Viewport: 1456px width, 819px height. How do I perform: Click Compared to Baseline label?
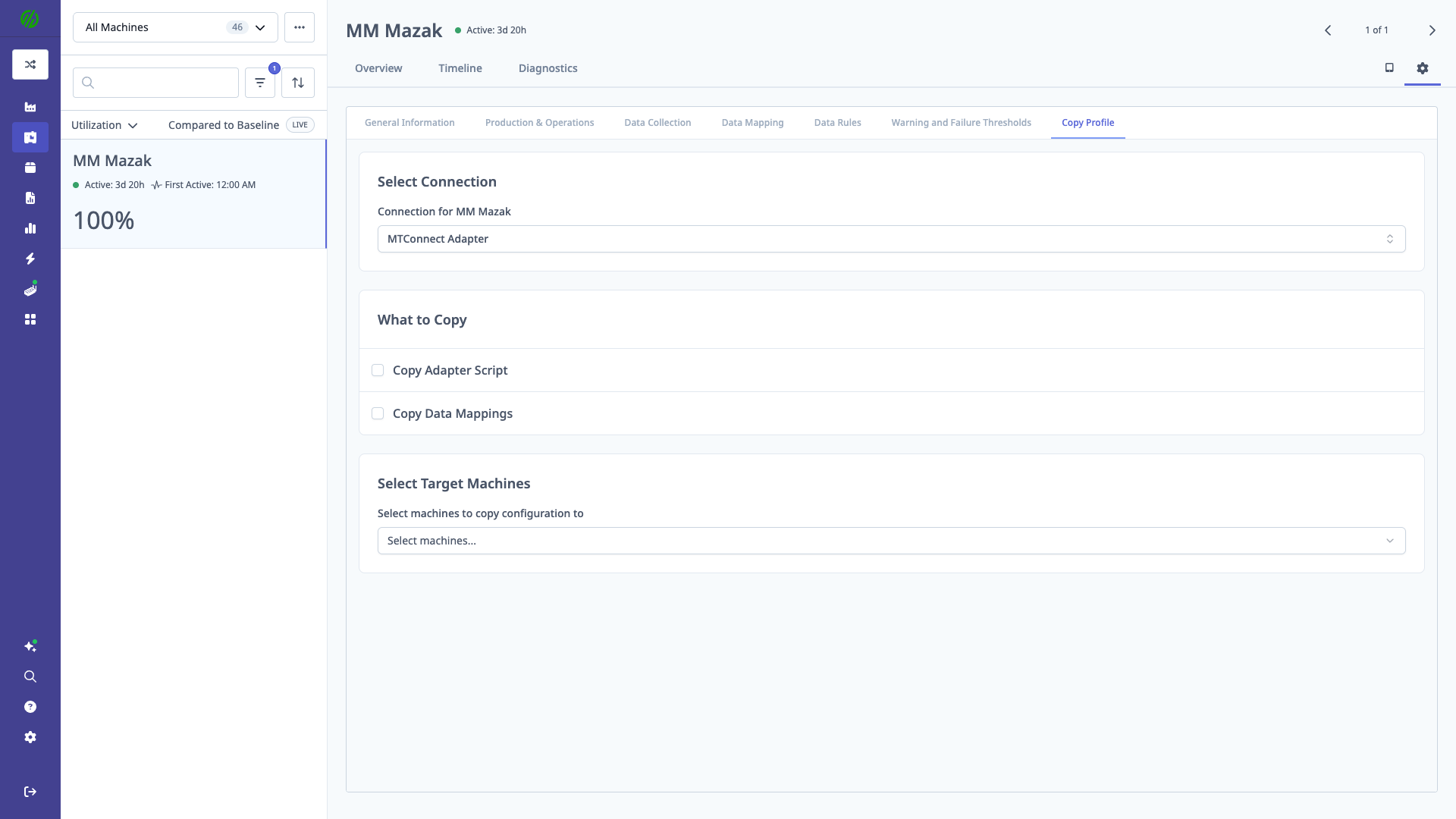(224, 125)
